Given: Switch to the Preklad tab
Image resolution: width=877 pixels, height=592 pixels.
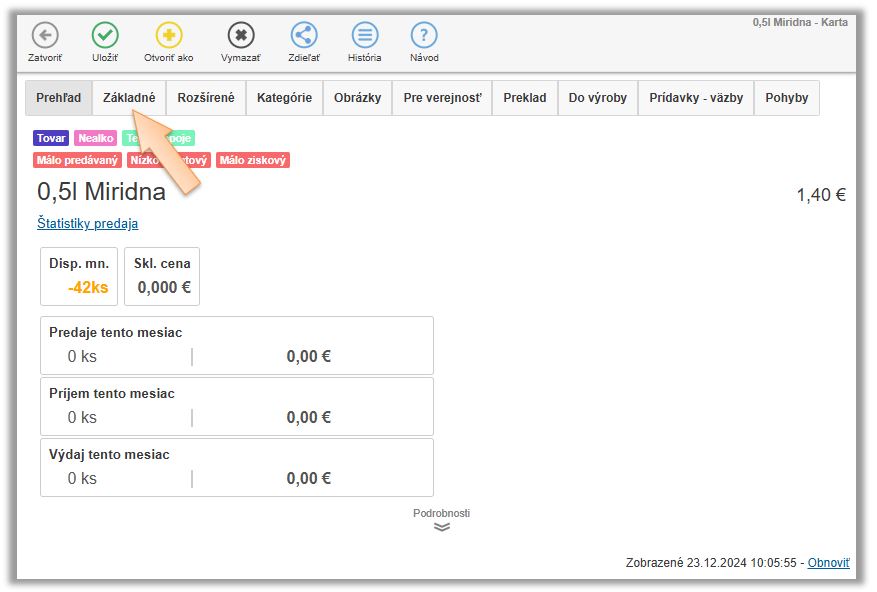Looking at the screenshot, I should point(525,98).
